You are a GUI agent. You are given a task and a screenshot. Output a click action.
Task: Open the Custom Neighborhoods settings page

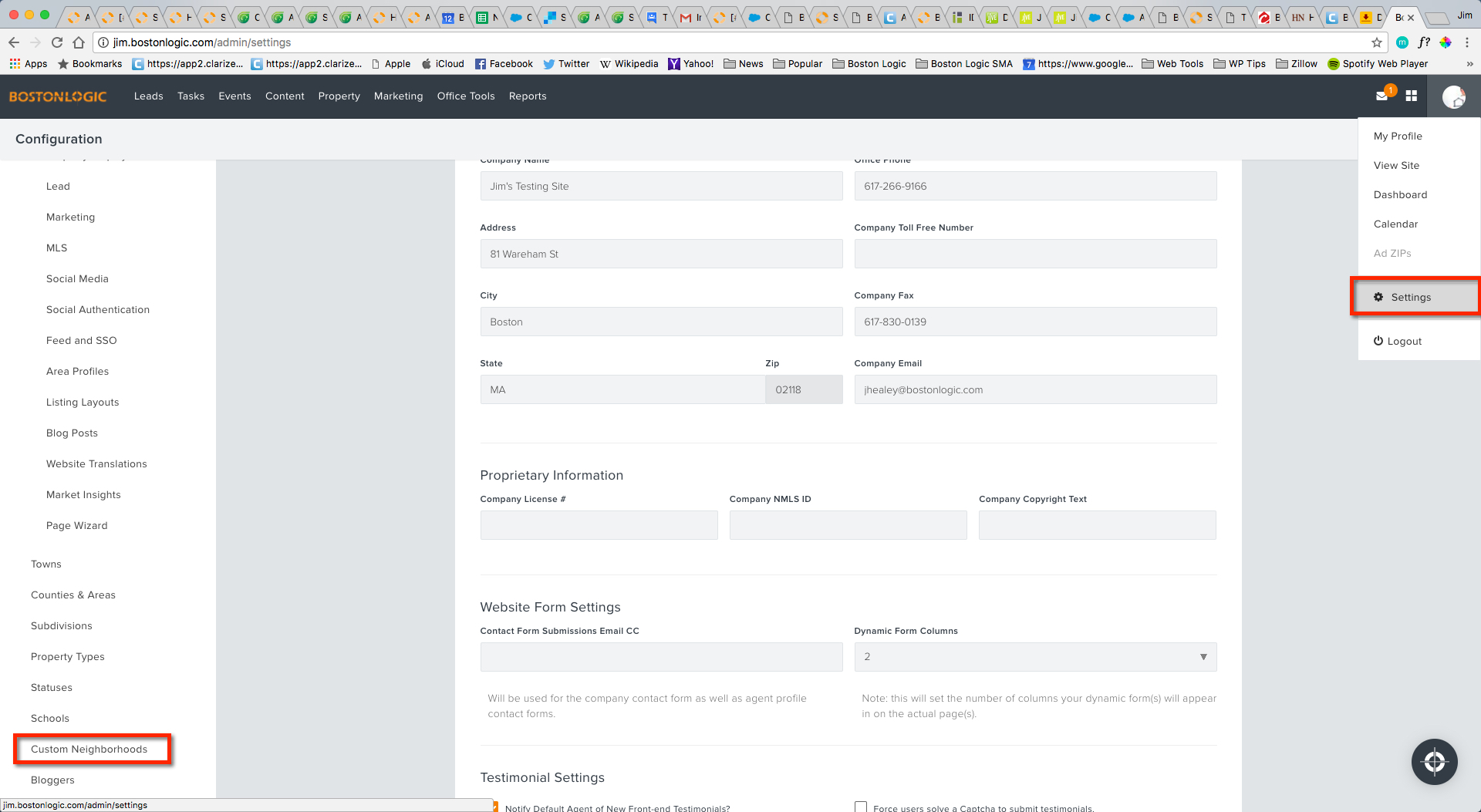89,749
